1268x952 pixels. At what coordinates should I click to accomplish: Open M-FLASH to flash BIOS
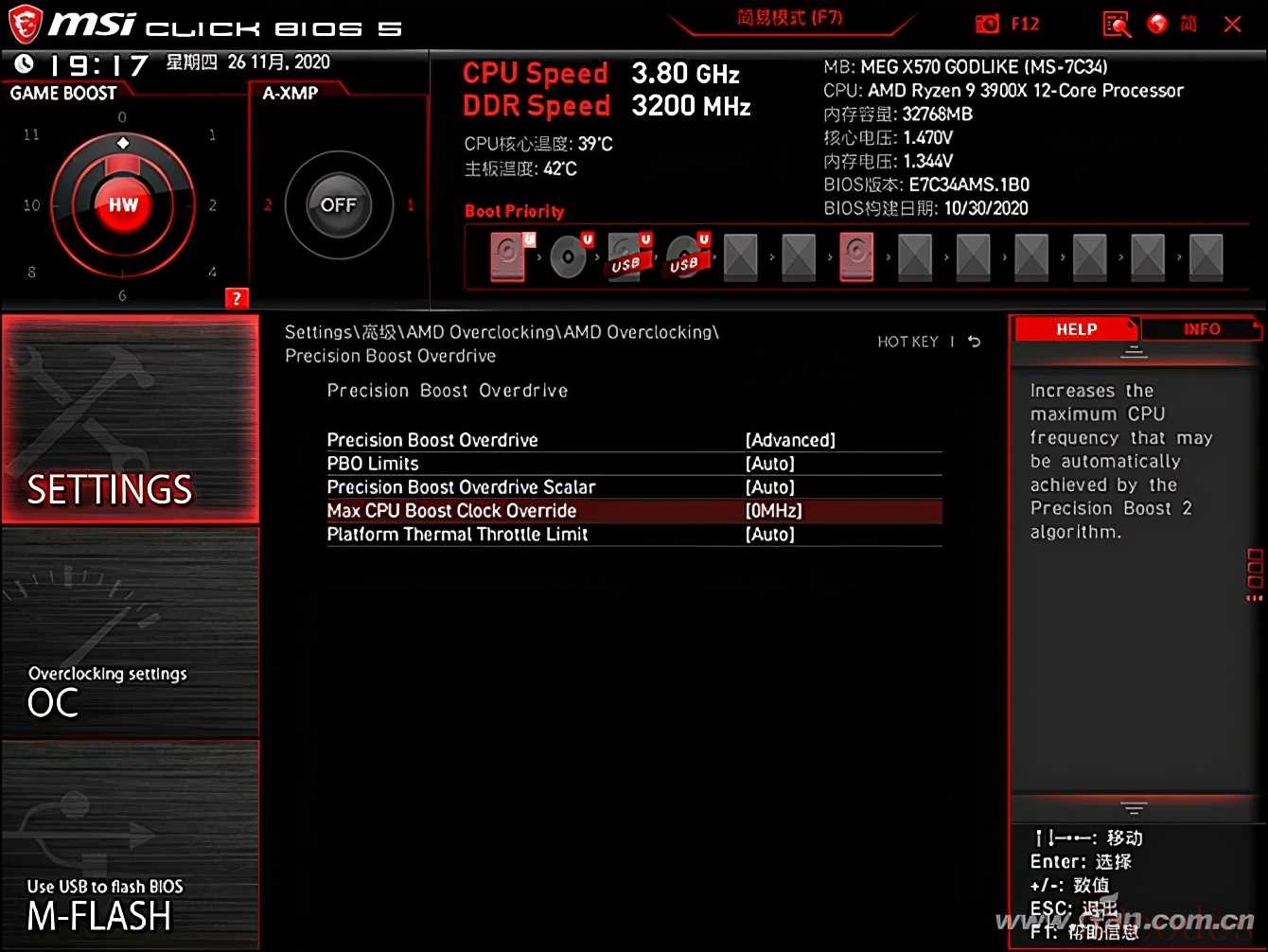(130, 845)
